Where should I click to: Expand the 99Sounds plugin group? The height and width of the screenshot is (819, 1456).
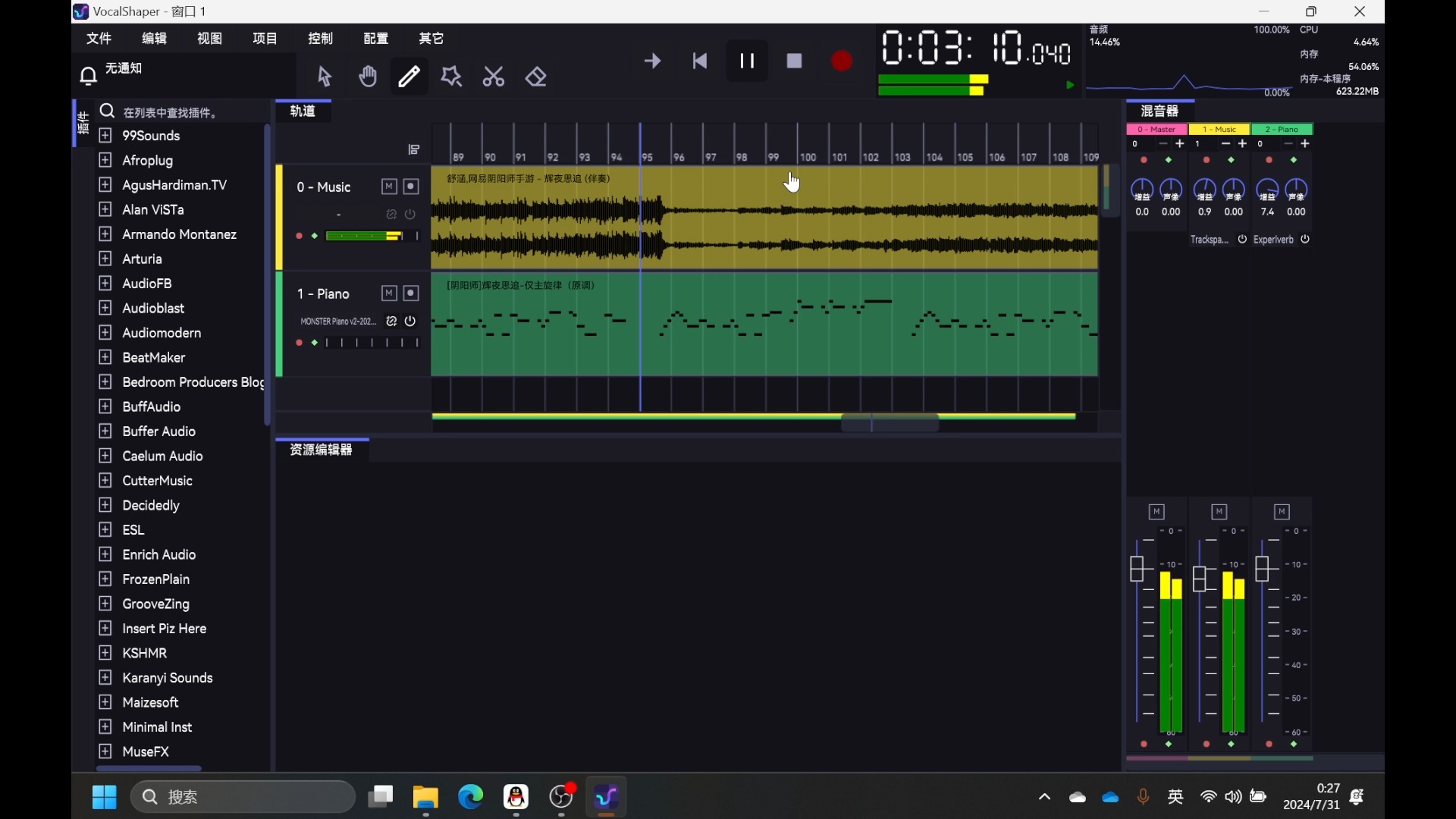point(105,136)
